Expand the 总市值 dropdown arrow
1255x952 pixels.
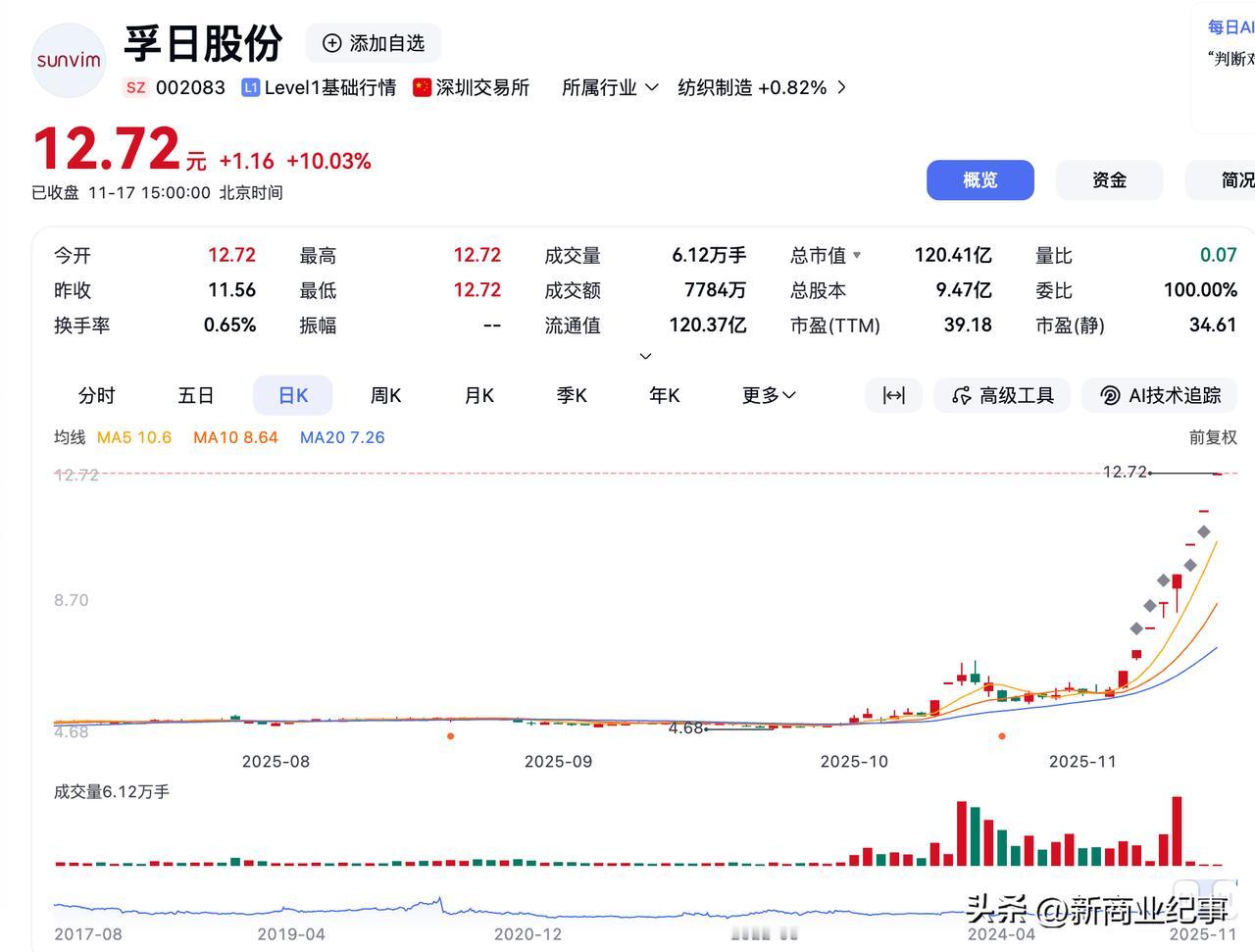click(x=858, y=255)
